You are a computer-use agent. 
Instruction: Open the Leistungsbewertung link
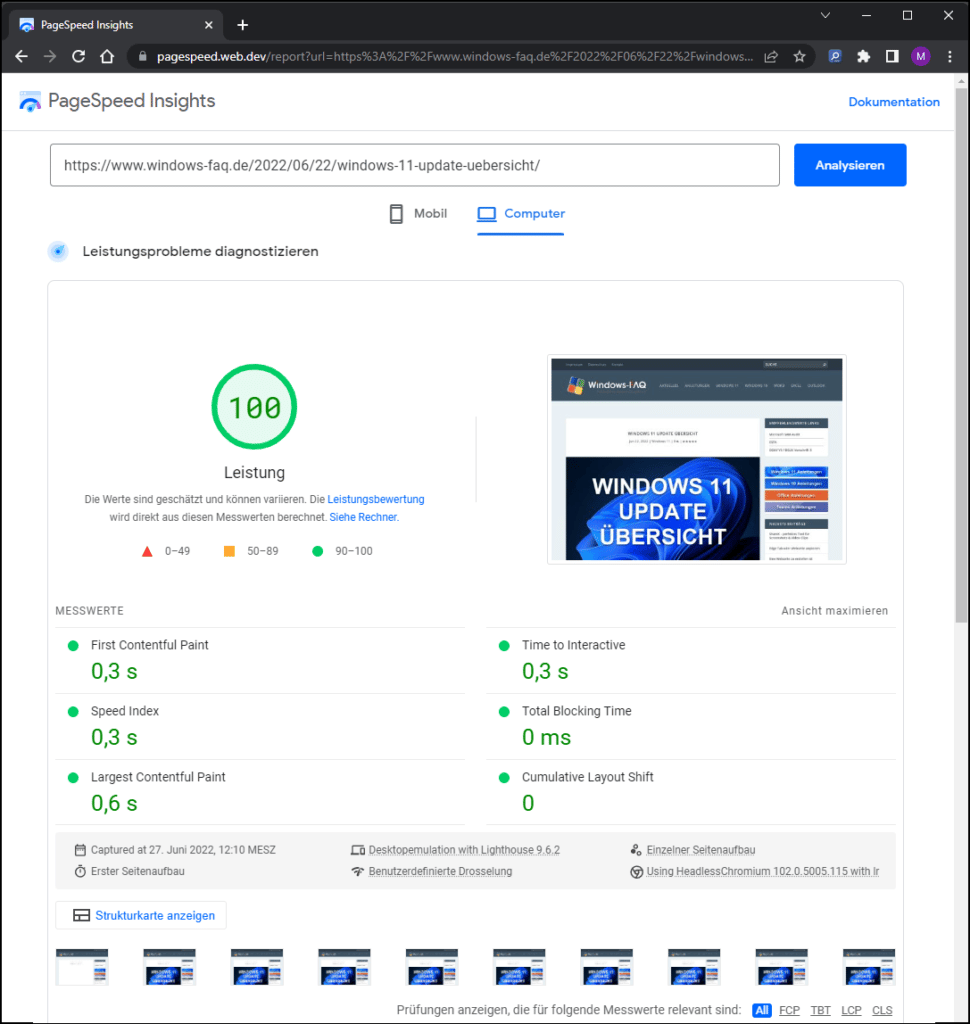(x=376, y=499)
